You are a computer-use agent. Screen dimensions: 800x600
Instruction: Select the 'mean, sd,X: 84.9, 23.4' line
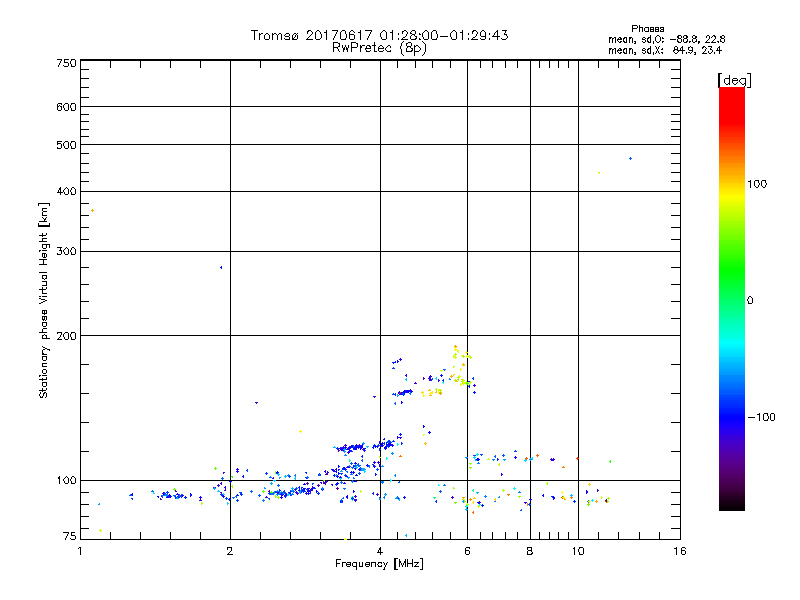point(665,50)
